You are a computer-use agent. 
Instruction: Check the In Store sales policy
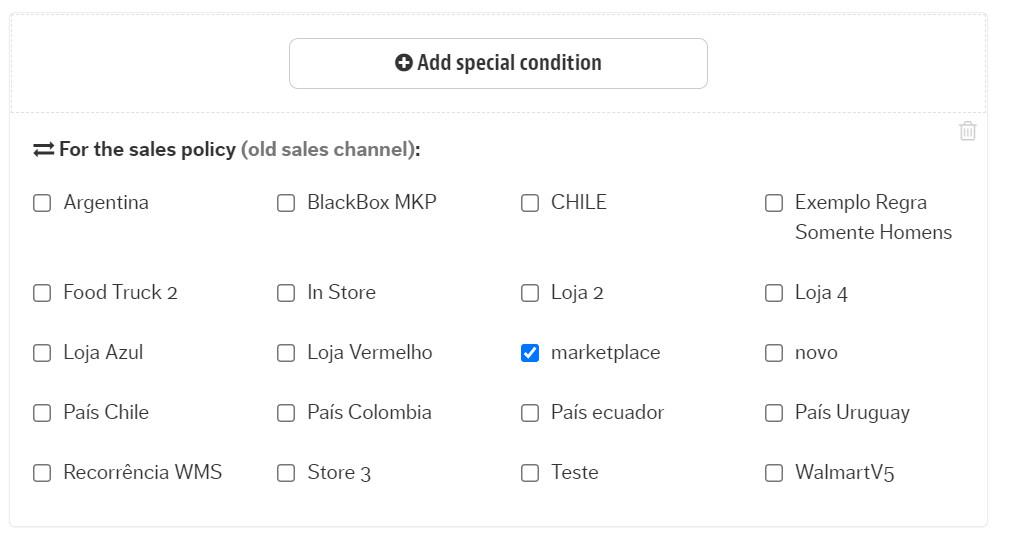pos(286,293)
